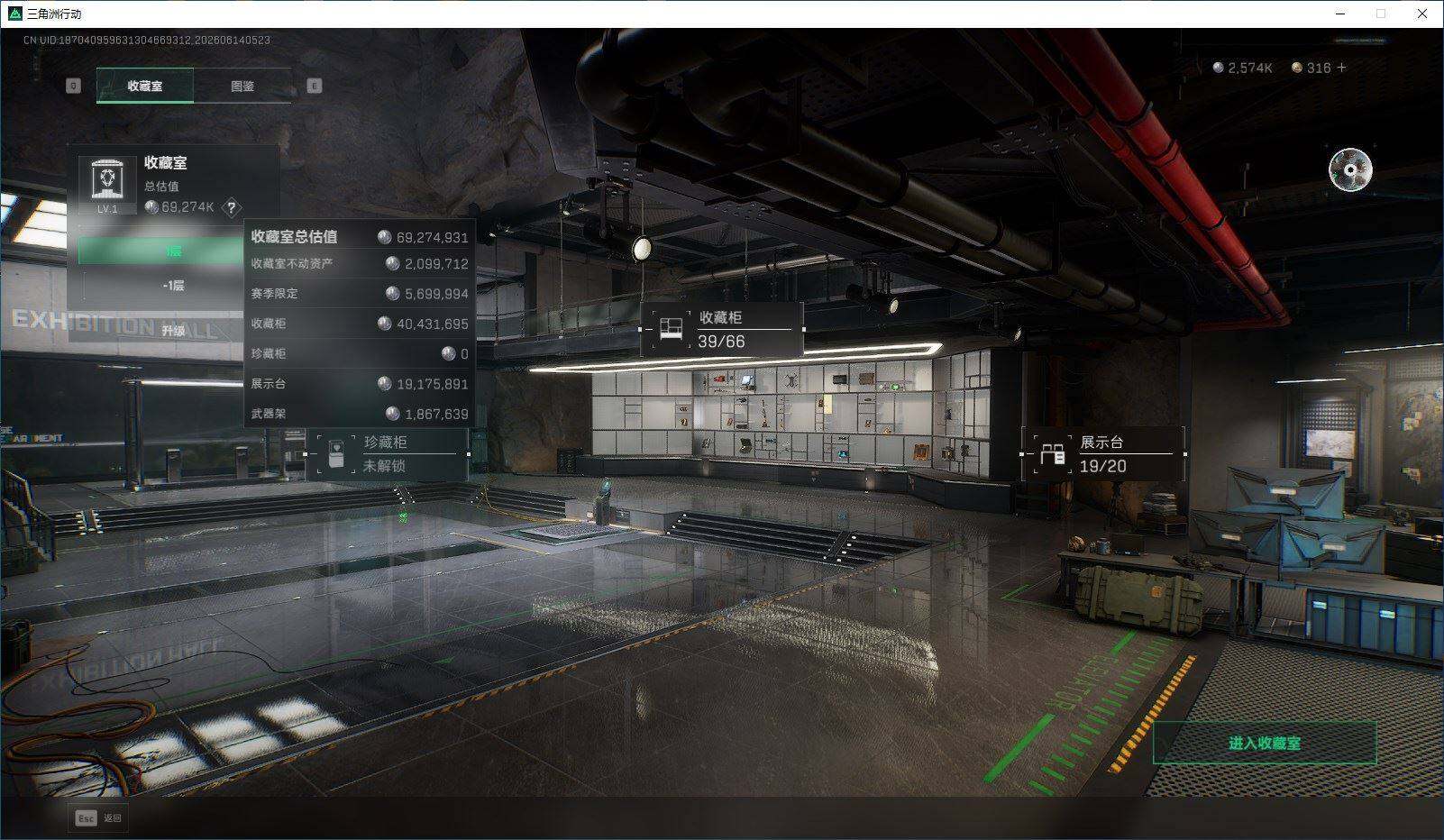
Task: Click the 珍藏柜 treasure cabinet icon
Action: click(336, 453)
